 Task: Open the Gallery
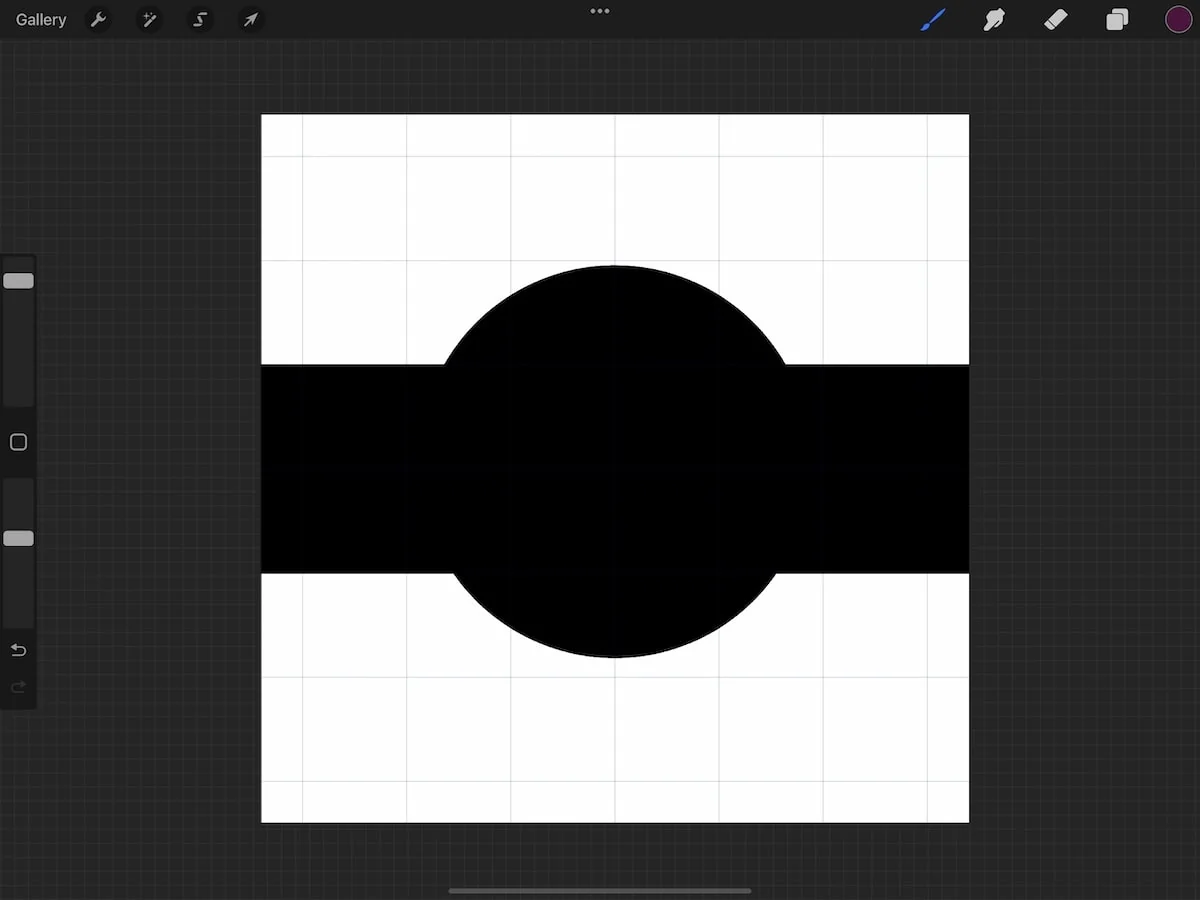pyautogui.click(x=41, y=20)
